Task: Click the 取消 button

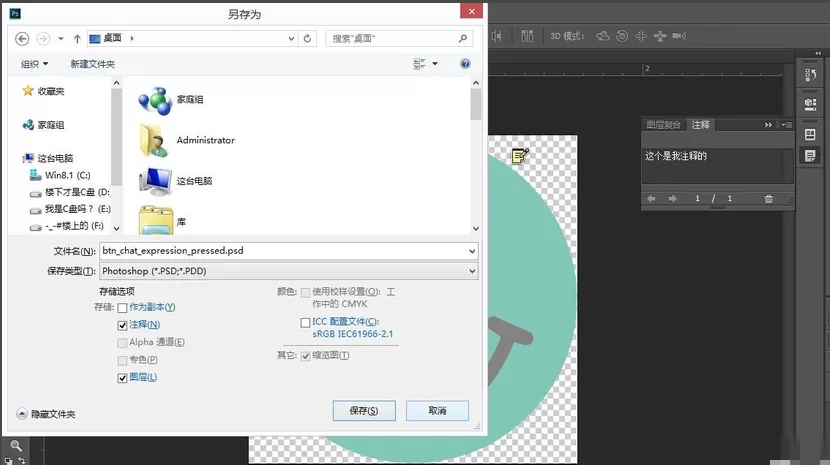Action: point(437,411)
